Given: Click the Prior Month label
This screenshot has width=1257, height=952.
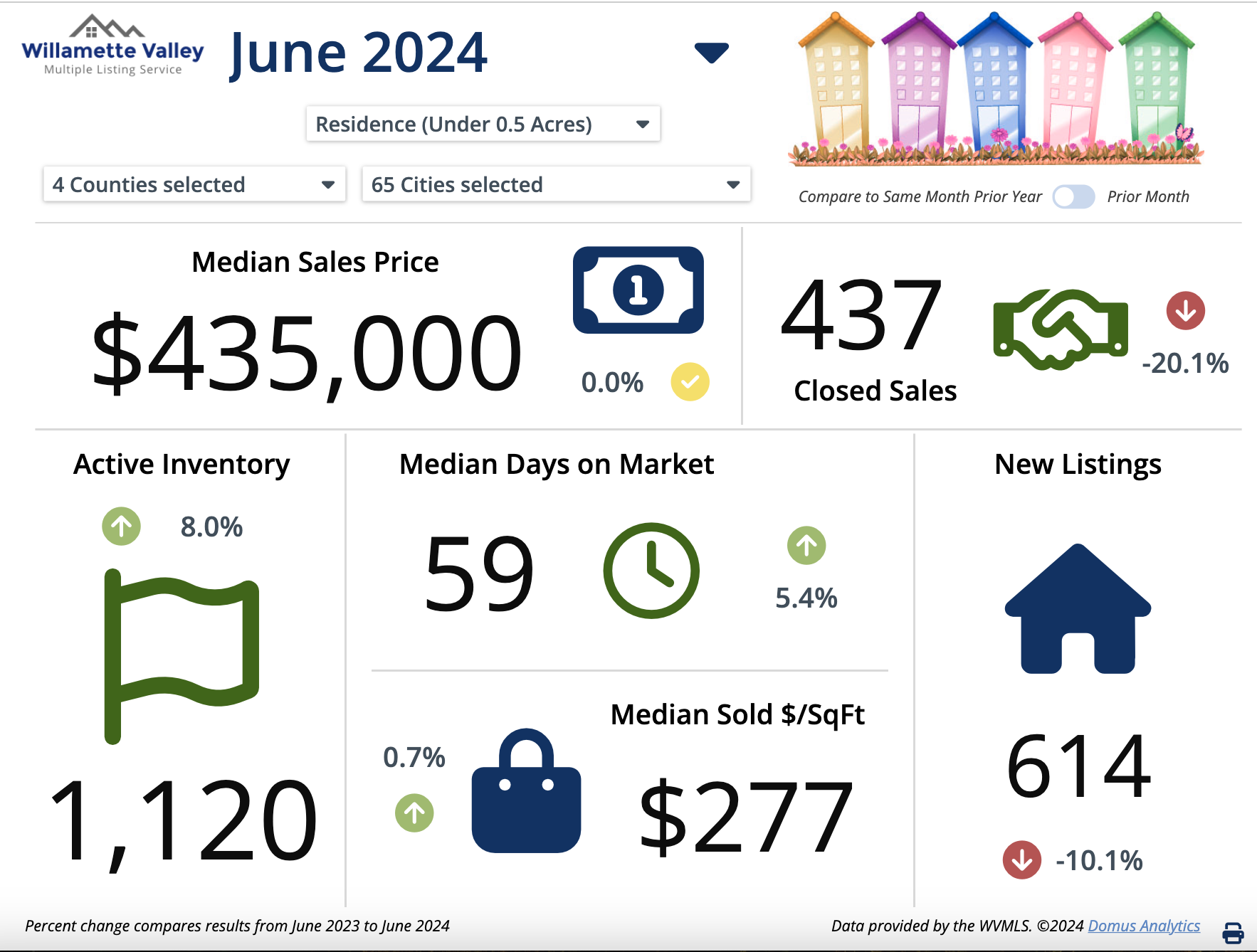Looking at the screenshot, I should point(1147,197).
